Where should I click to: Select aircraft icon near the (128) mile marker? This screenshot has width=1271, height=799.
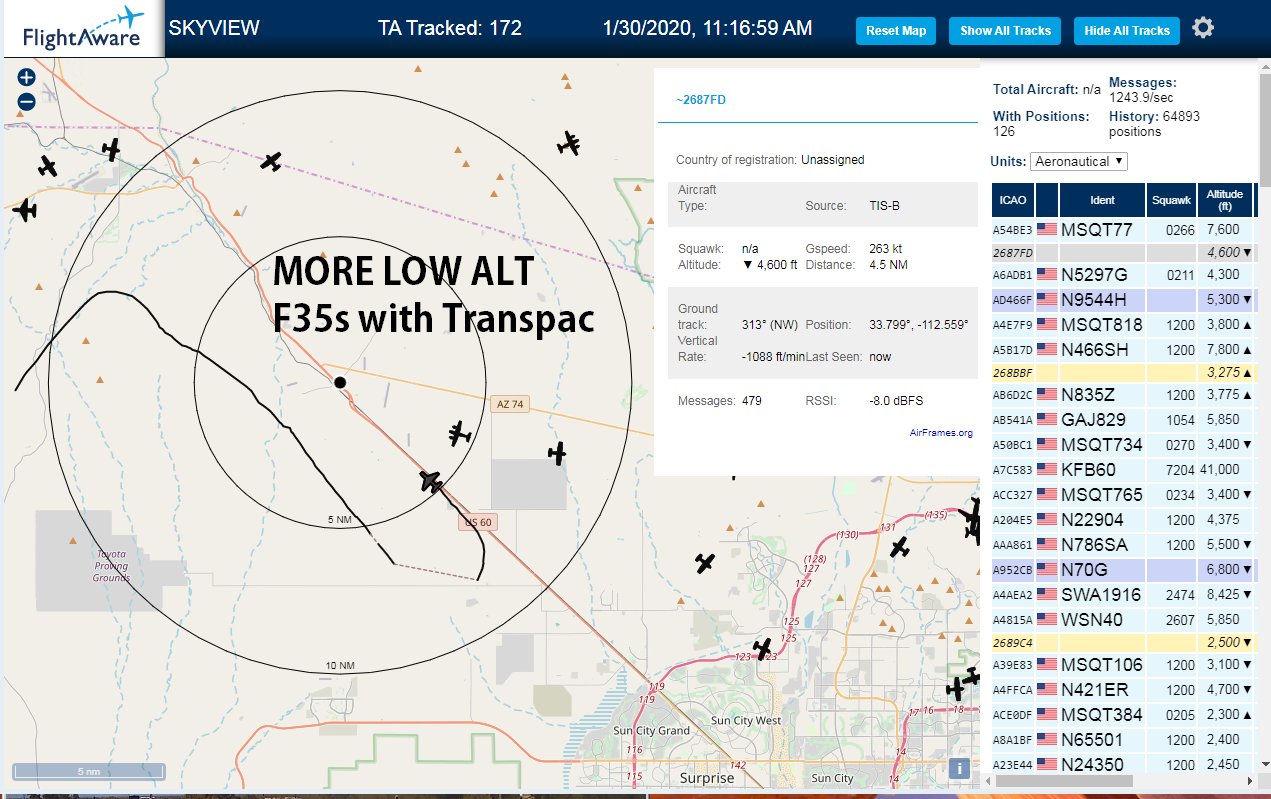[706, 563]
